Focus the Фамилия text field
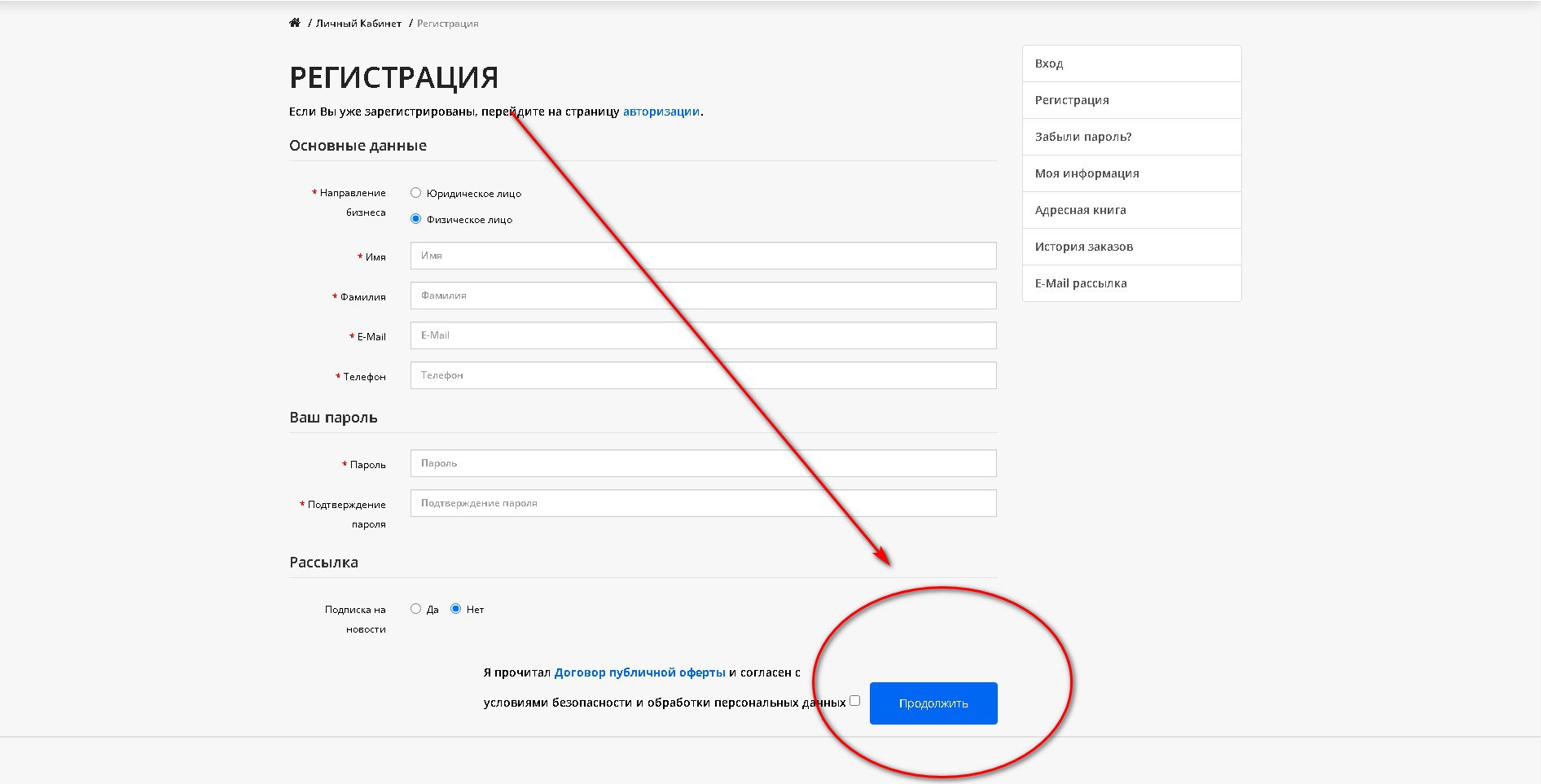This screenshot has height=784, width=1541. tap(703, 296)
